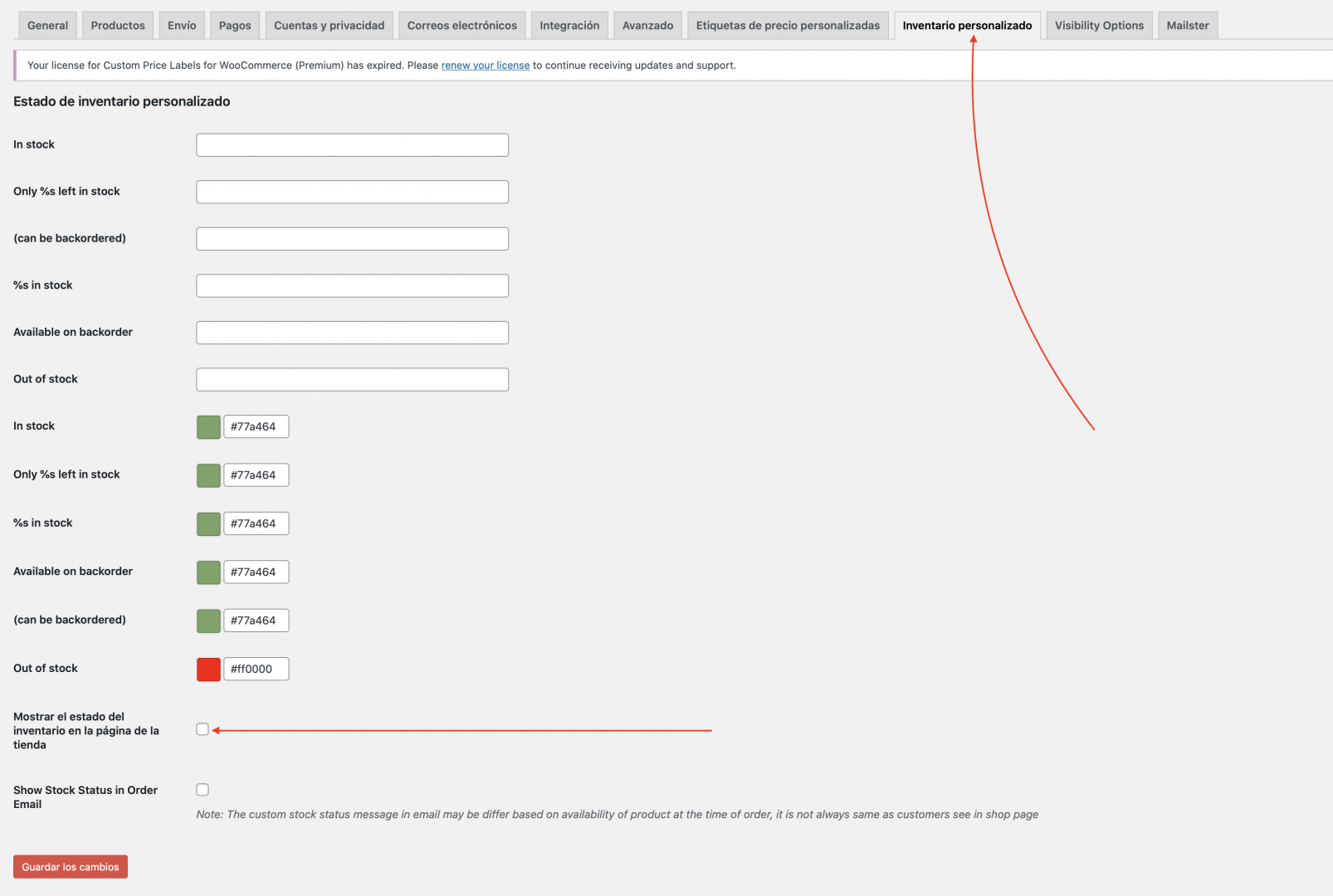Open the (can be backordered) color swatch
1333x896 pixels.
click(x=208, y=621)
